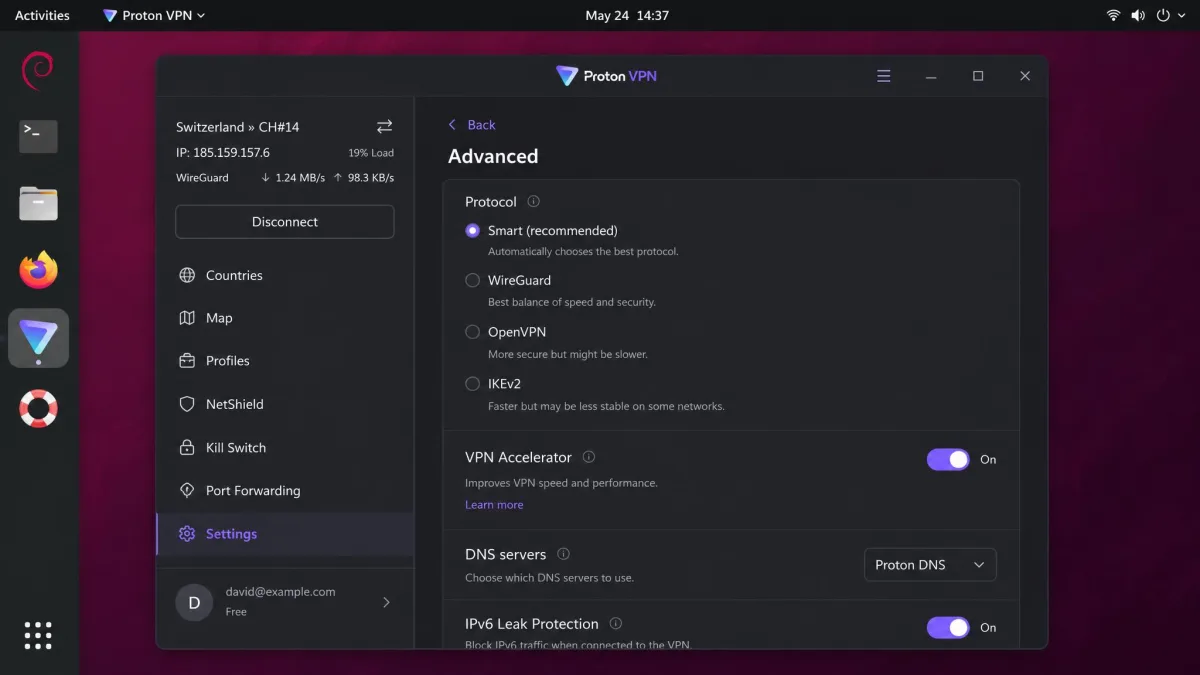Click the avatar with letter D

point(194,602)
